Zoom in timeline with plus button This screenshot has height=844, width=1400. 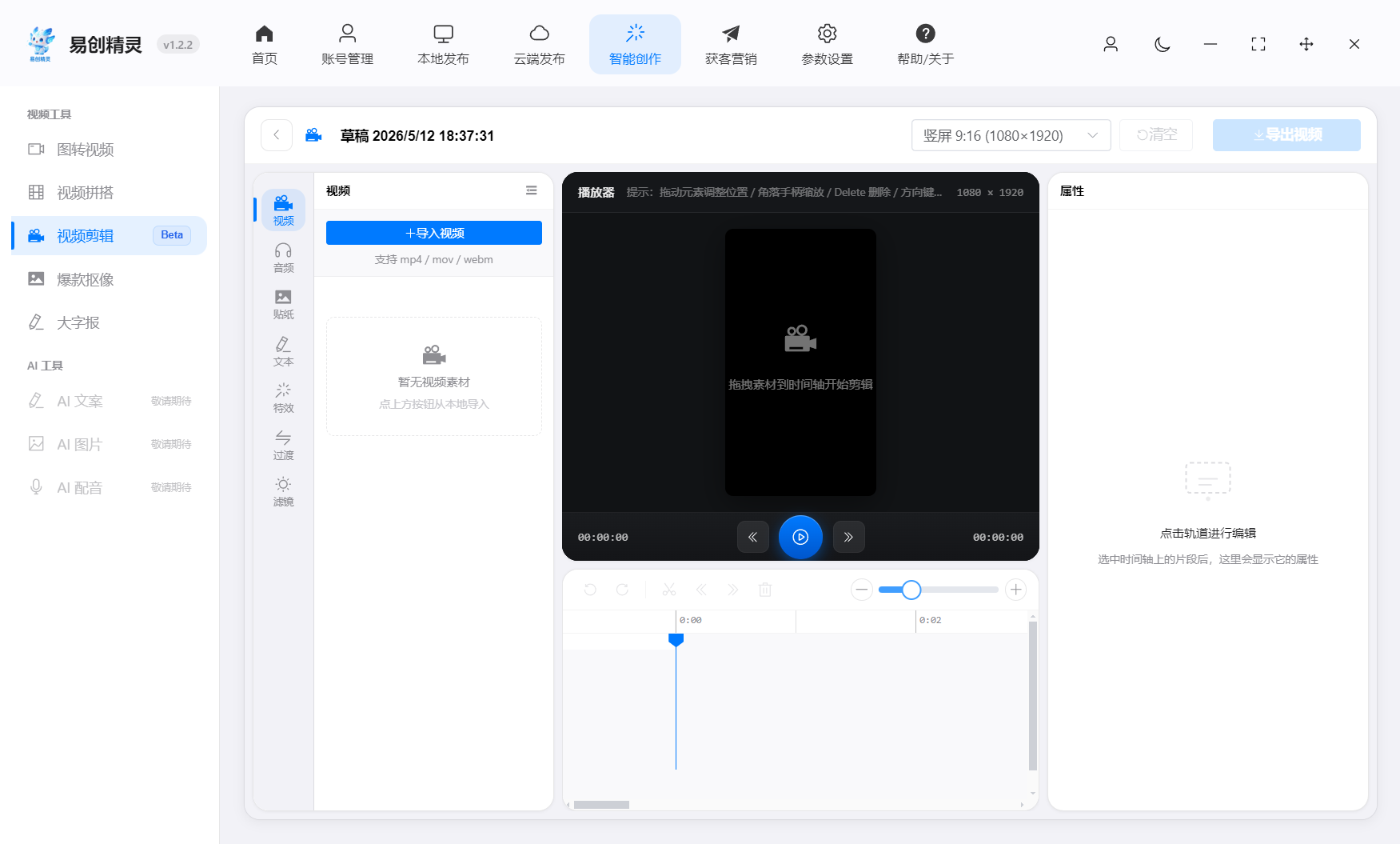tap(1015, 590)
